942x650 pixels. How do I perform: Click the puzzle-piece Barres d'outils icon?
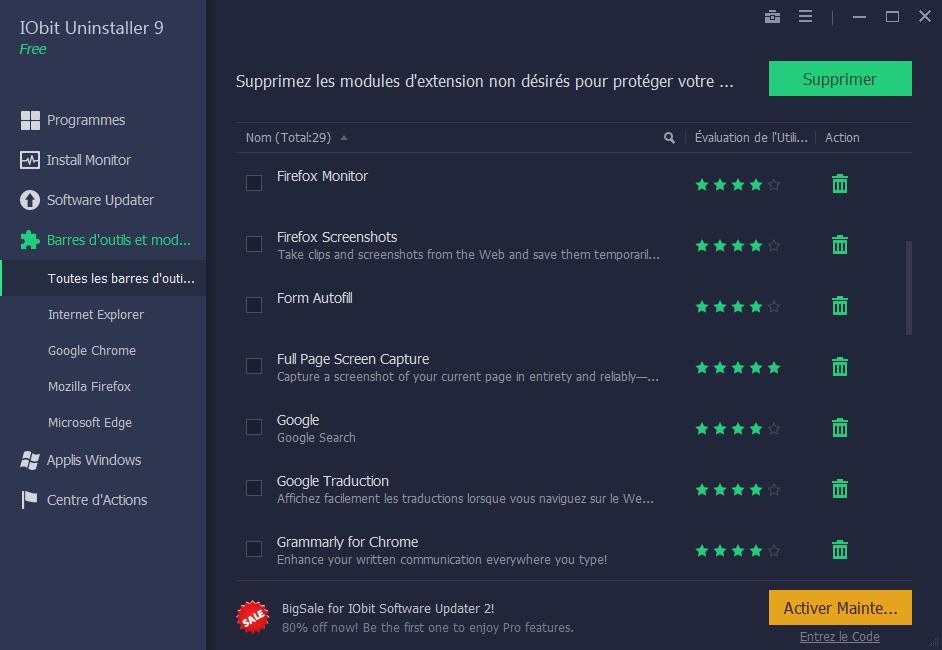30,240
